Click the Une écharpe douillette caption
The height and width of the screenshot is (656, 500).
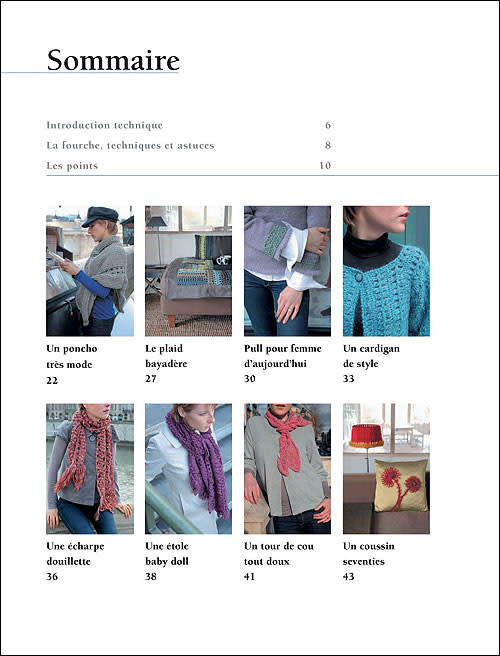pyautogui.click(x=75, y=554)
